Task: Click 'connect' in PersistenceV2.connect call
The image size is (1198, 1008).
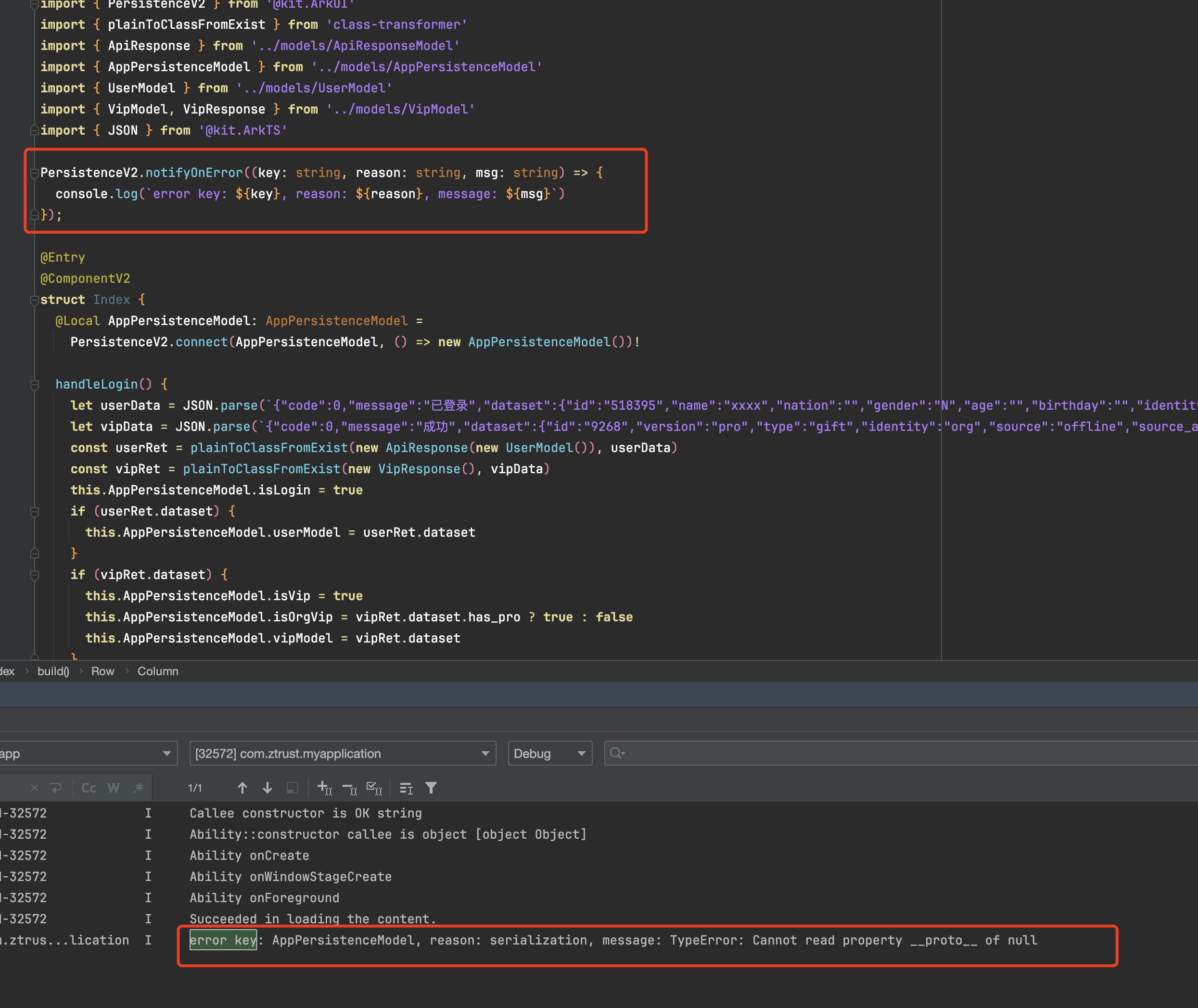Action: tap(201, 342)
